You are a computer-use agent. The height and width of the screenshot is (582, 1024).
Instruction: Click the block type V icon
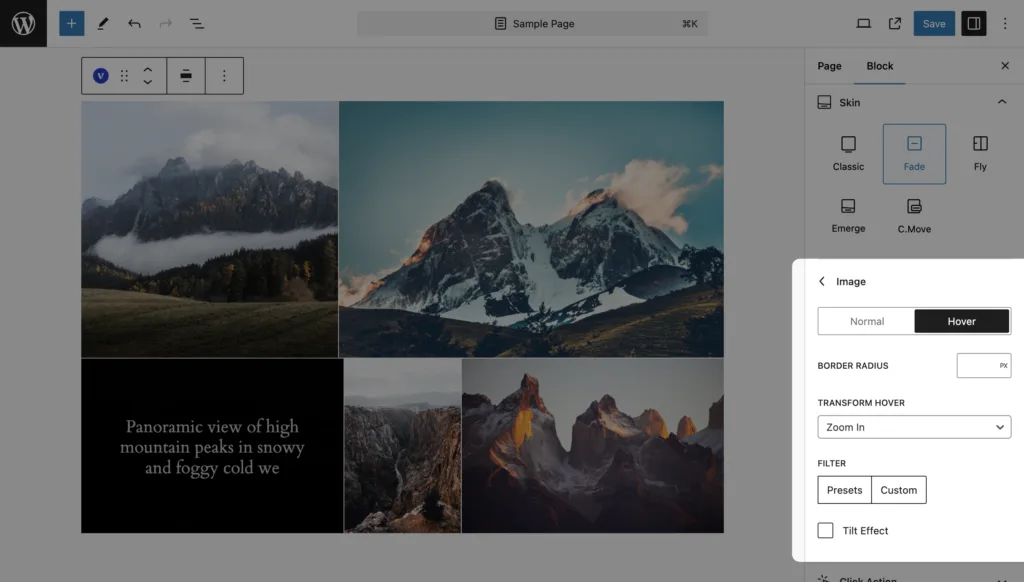click(101, 76)
